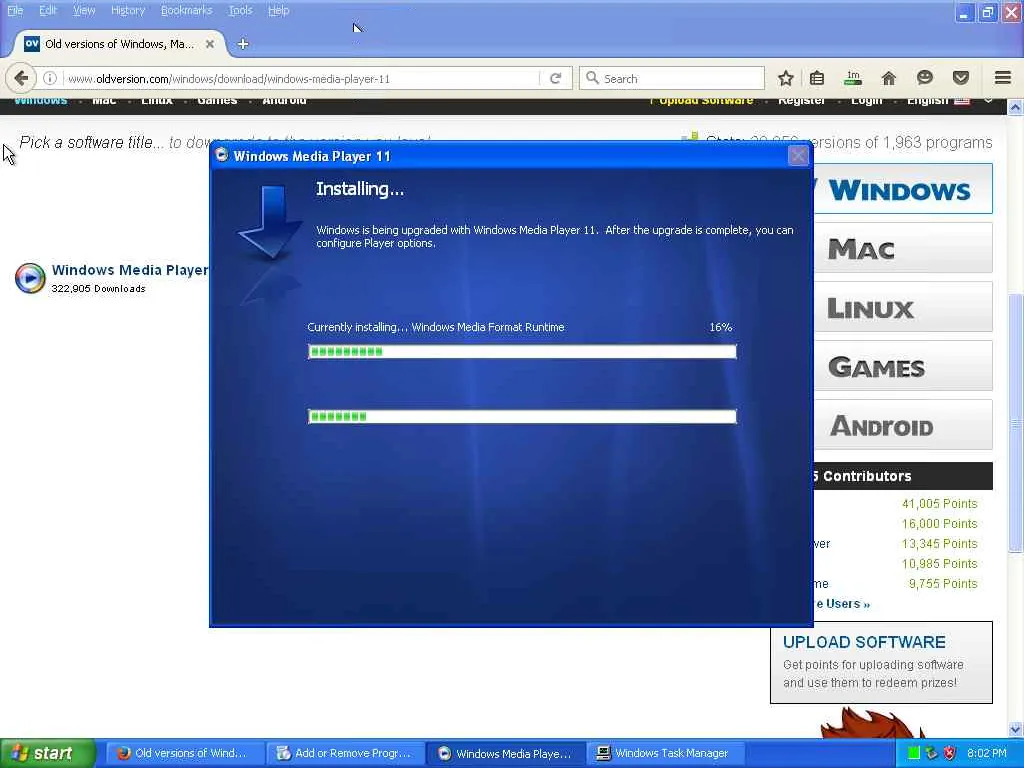This screenshot has width=1024, height=768.
Task: Click the 8:02 PM taskbar clock
Action: (986, 753)
